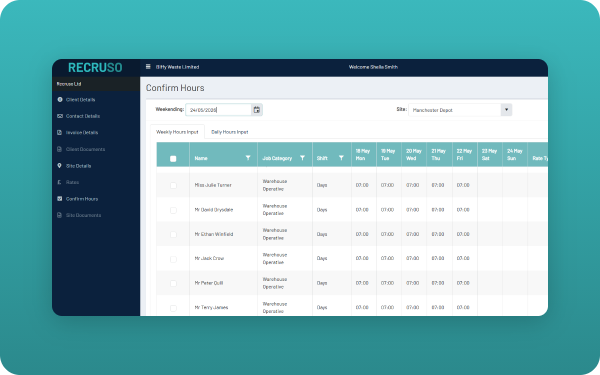
Task: Tick the select-all checkbox in table header
Action: click(173, 158)
